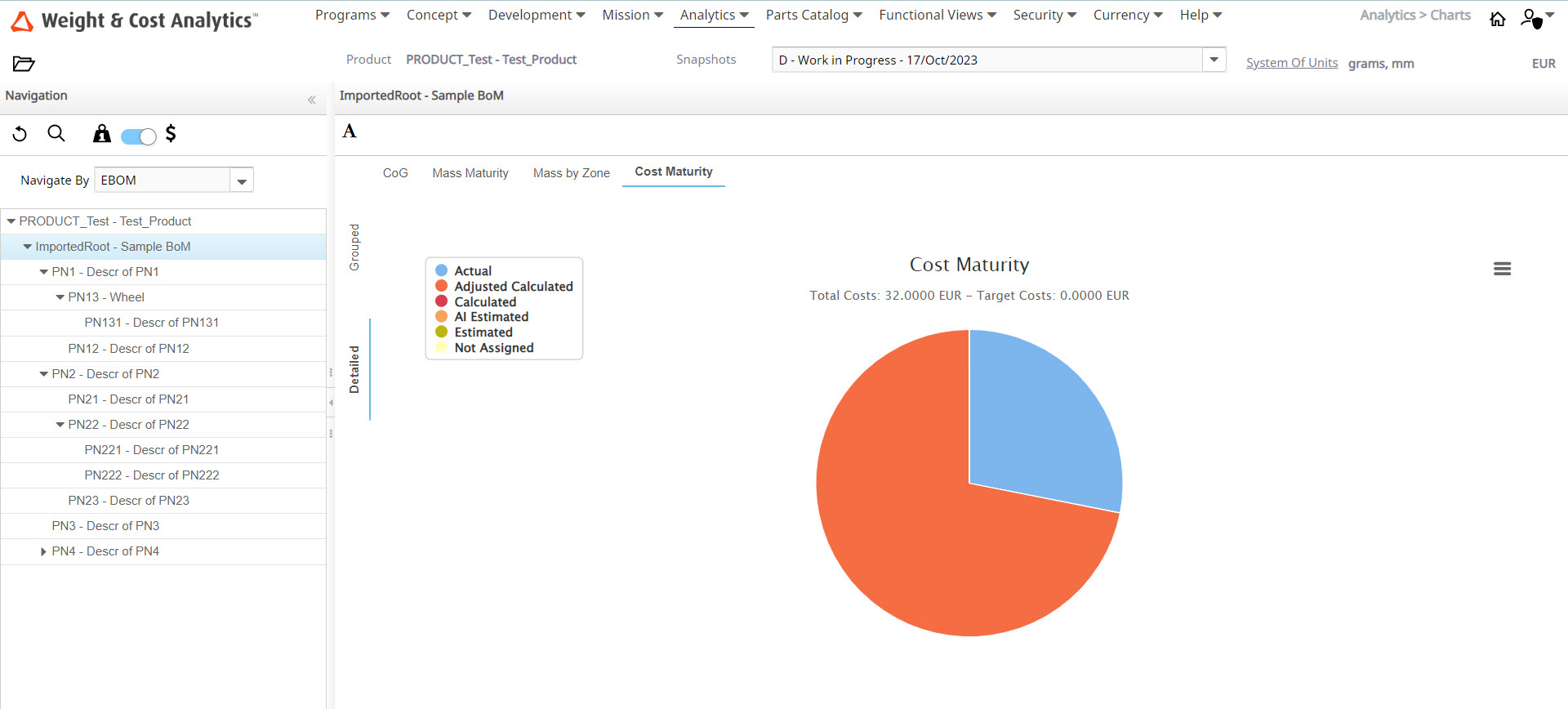Open the chart hamburger menu
The width and height of the screenshot is (1568, 709).
pyautogui.click(x=1502, y=269)
